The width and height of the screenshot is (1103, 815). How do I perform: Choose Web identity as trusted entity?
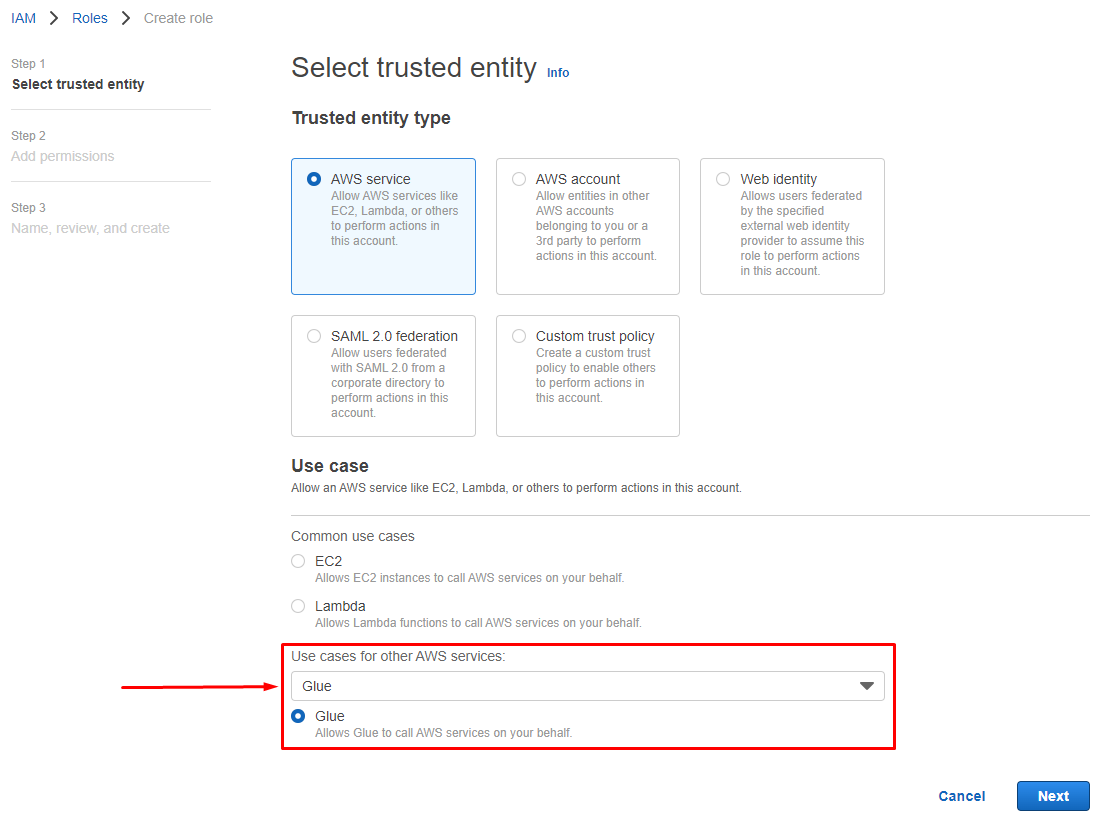click(x=722, y=178)
